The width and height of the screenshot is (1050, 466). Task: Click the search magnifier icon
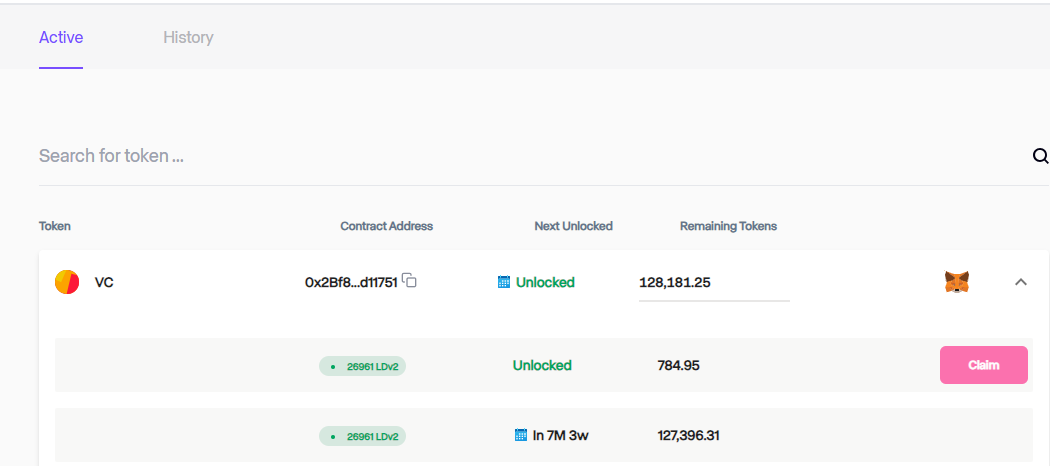1040,156
